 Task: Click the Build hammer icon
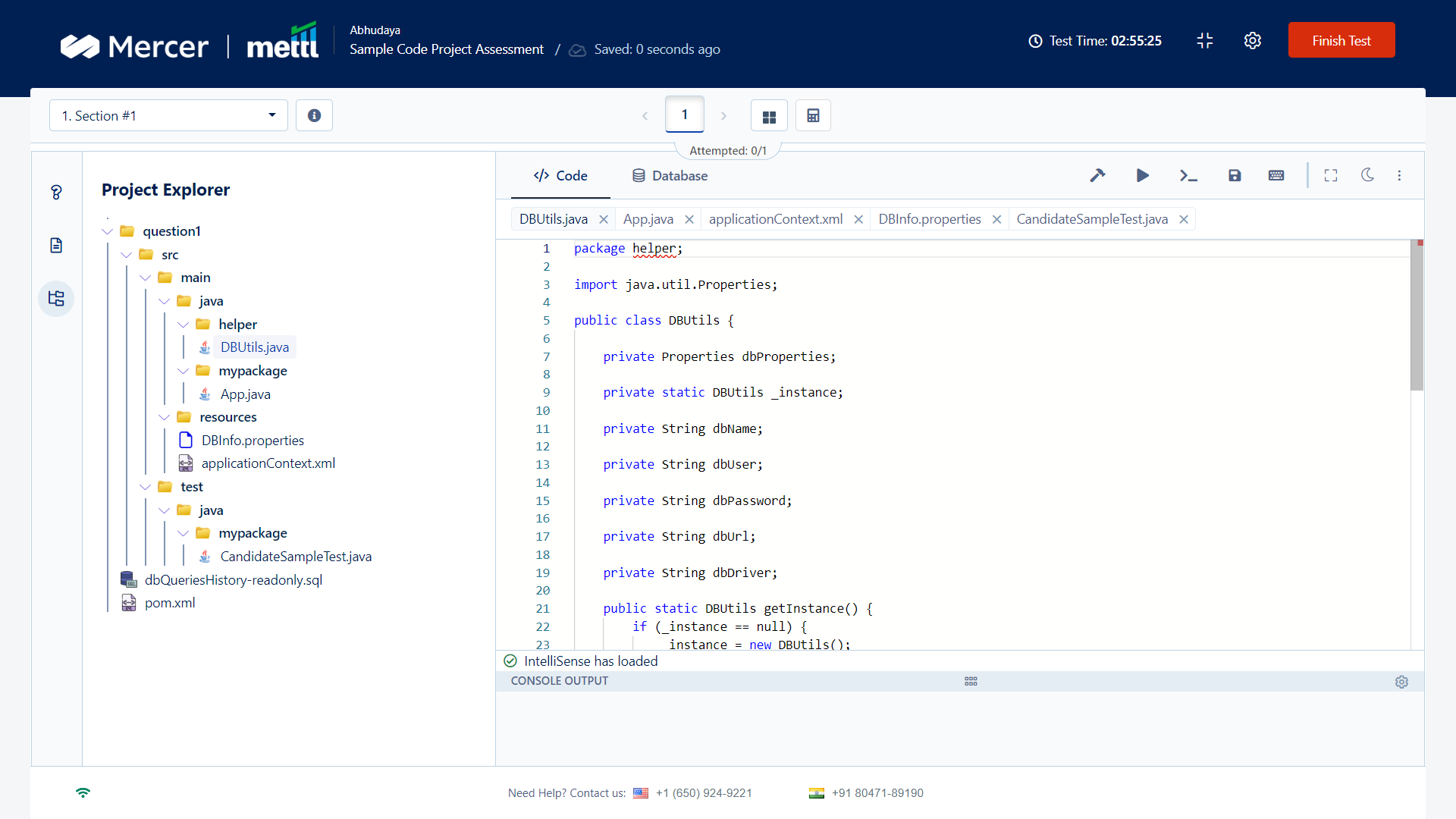click(1097, 175)
